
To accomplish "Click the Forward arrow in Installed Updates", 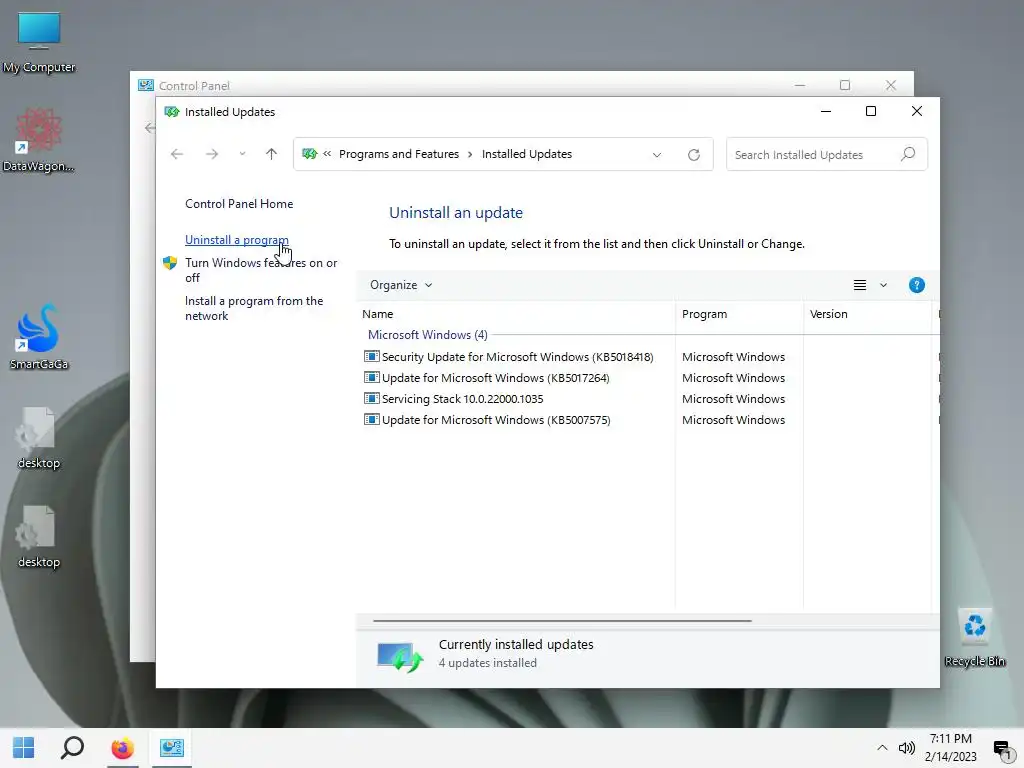I will point(212,154).
